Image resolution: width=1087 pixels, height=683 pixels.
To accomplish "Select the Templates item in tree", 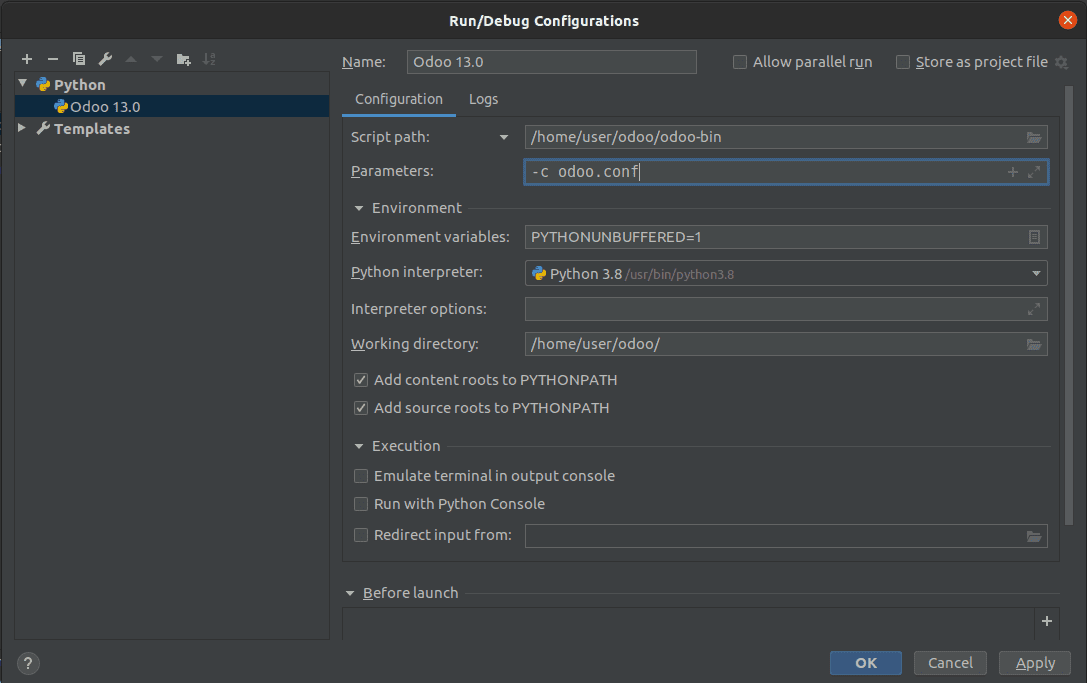I will pyautogui.click(x=92, y=129).
